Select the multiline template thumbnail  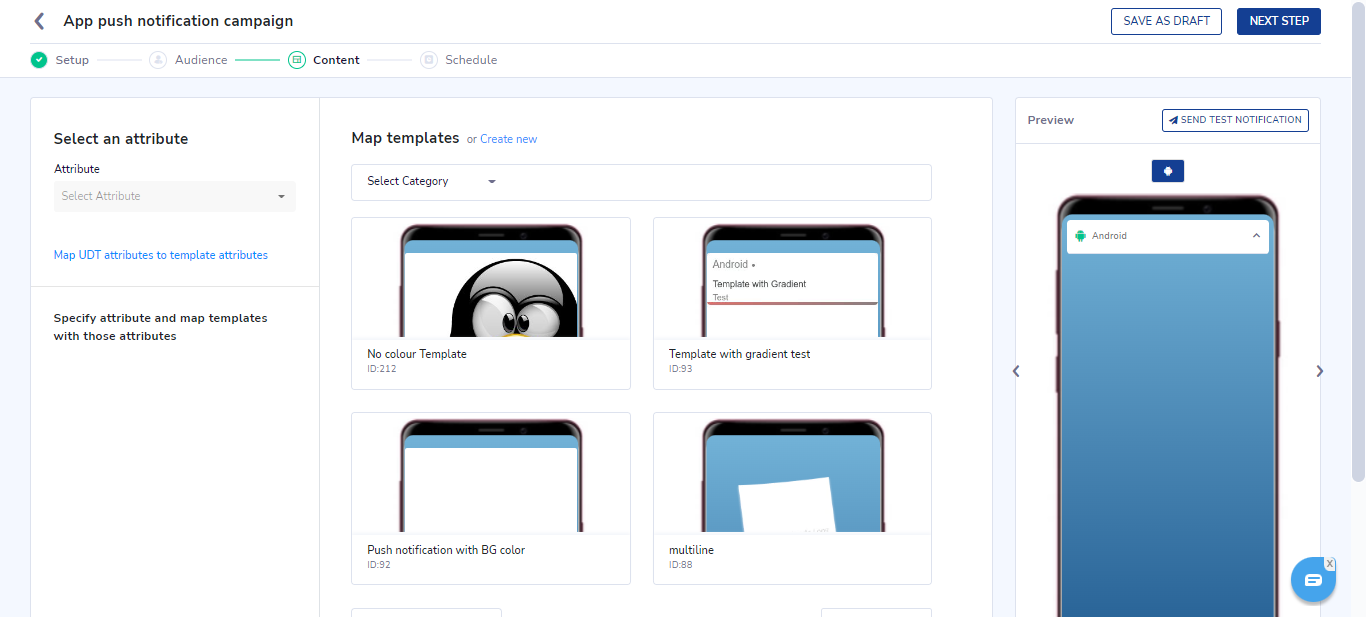pyautogui.click(x=792, y=474)
